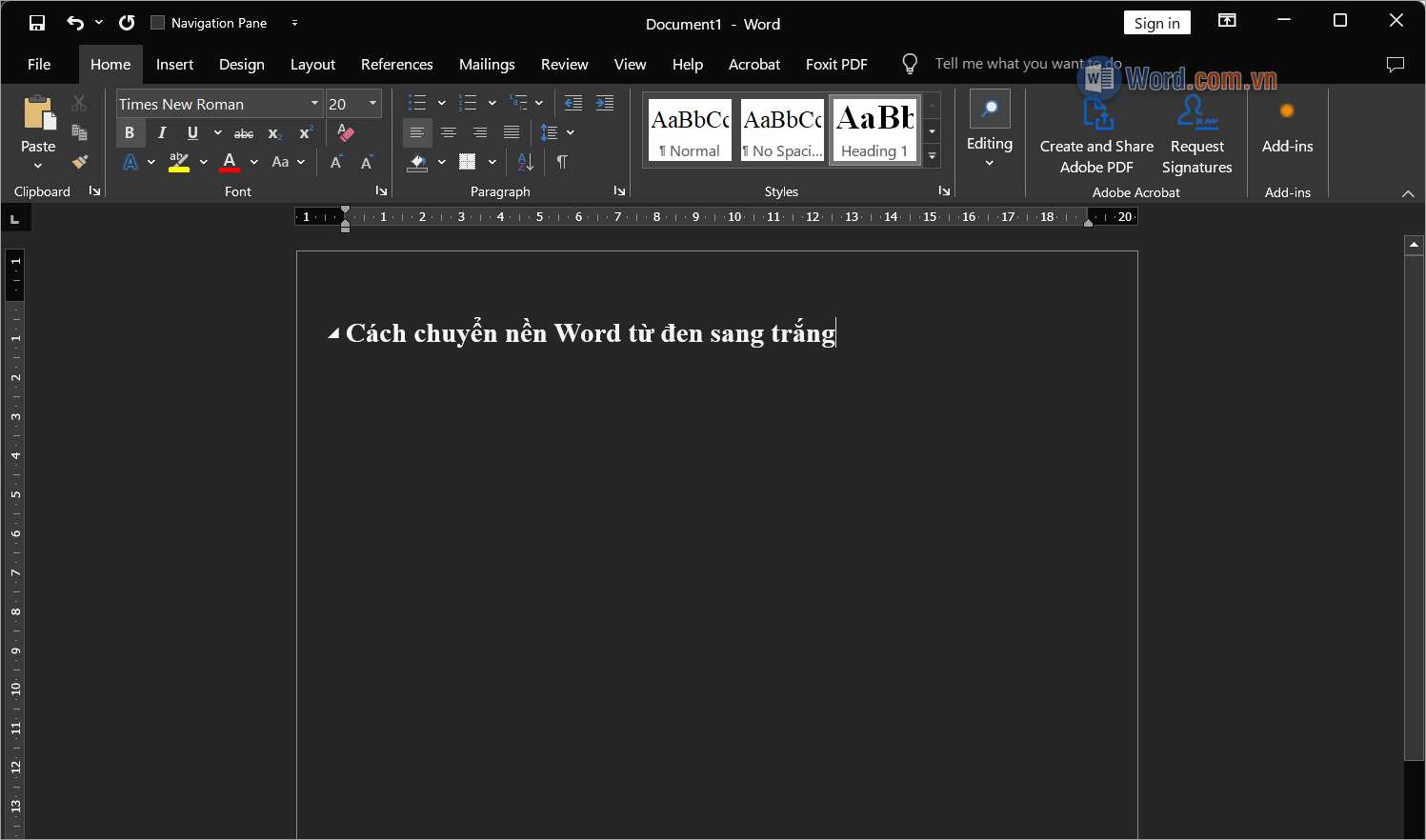Open the Times New Roman font dropdown
The image size is (1426, 840).
pyautogui.click(x=314, y=104)
